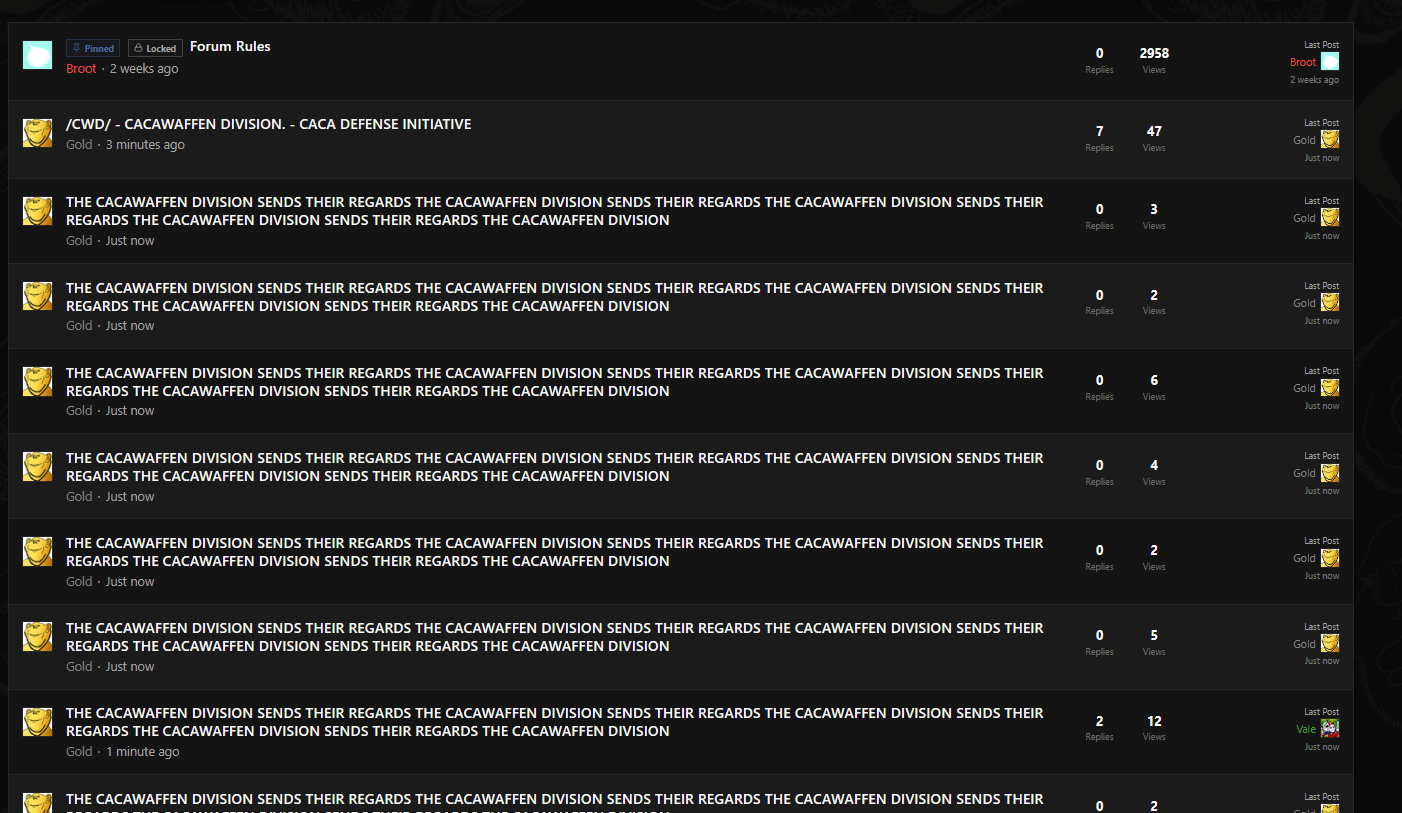Viewport: 1402px width, 813px height.
Task: Click Broot username in Last Post column
Action: (x=1303, y=62)
